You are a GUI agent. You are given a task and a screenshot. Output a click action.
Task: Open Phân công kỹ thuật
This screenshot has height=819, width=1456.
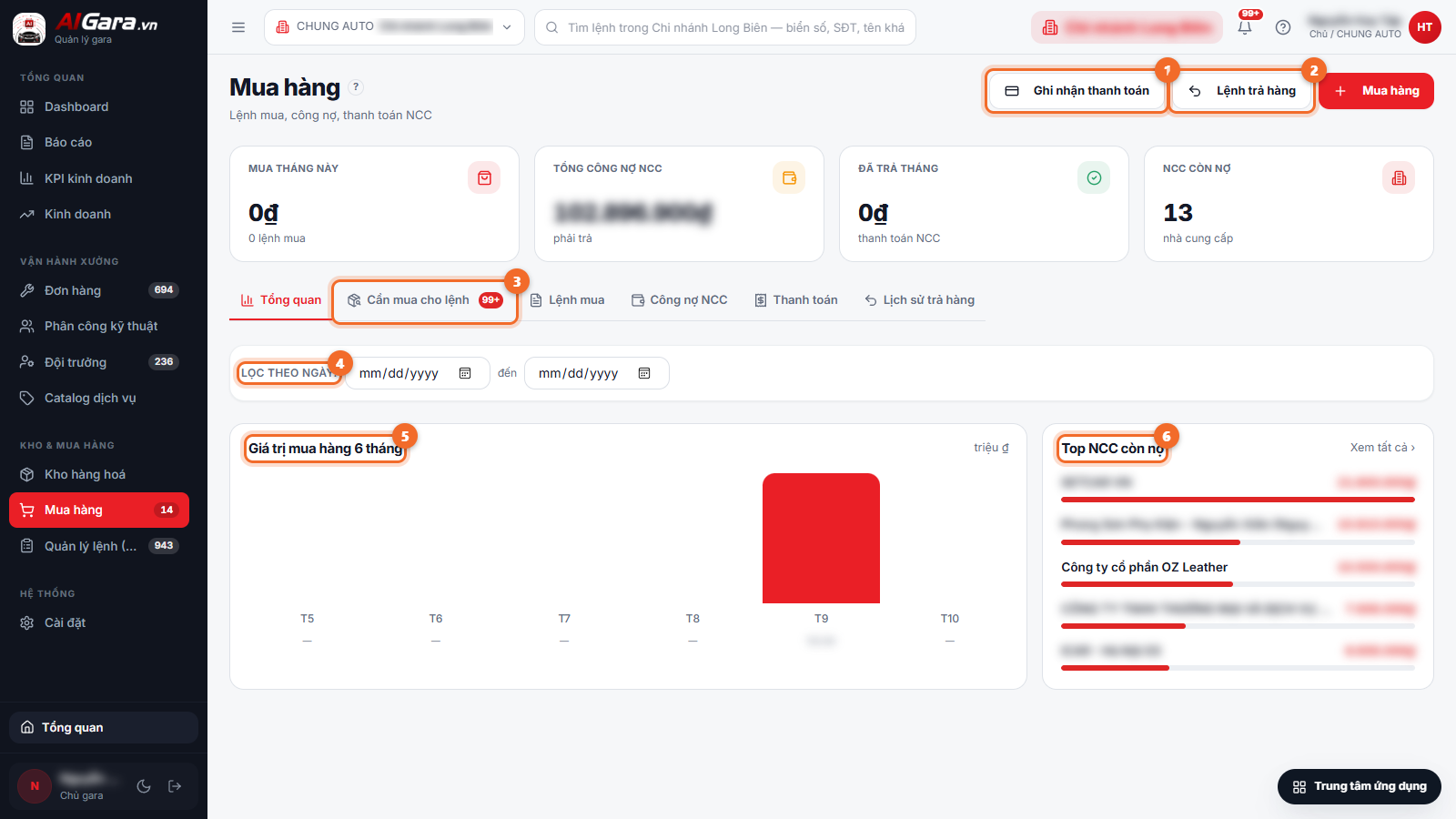pyautogui.click(x=99, y=326)
